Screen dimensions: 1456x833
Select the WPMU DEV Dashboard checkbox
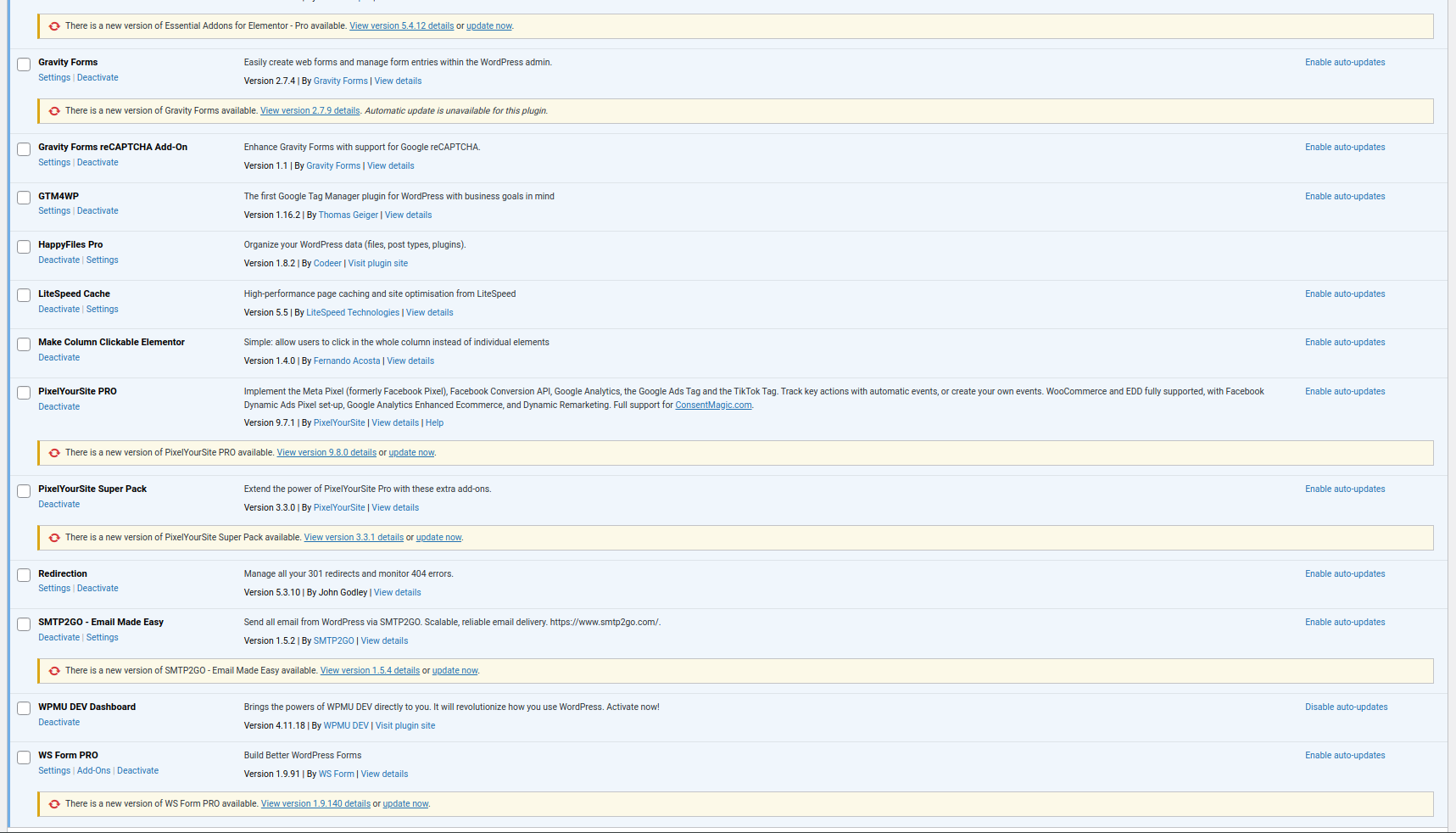pos(24,709)
